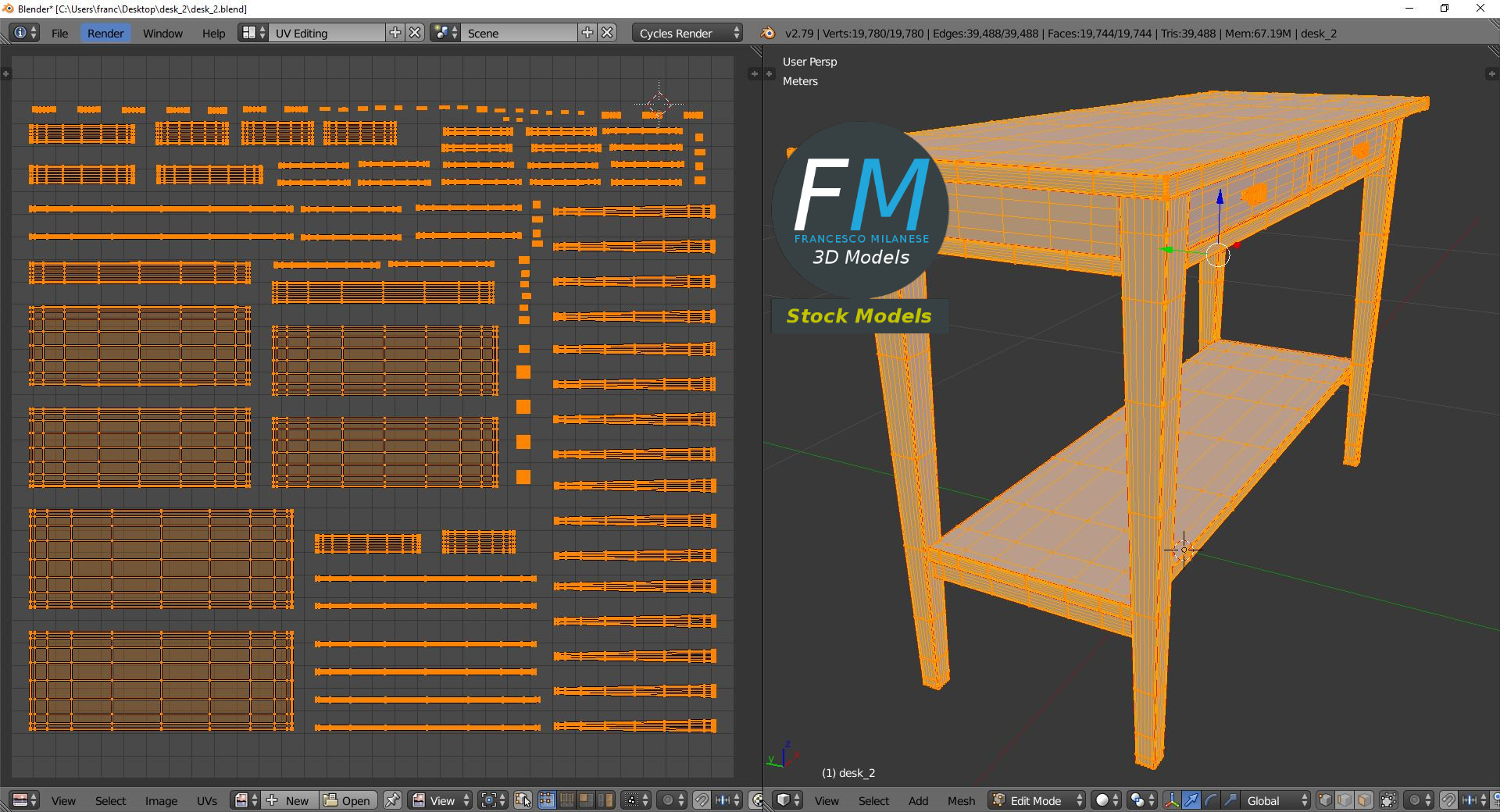The width and height of the screenshot is (1500, 812).
Task: Enable the rotate manipulator arc
Action: [x=1210, y=800]
